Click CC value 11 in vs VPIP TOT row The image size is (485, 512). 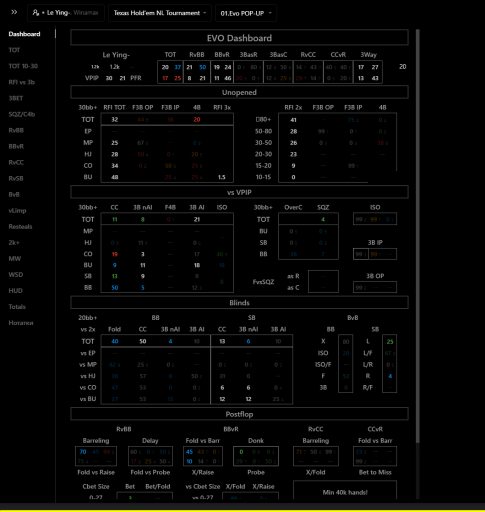click(115, 219)
